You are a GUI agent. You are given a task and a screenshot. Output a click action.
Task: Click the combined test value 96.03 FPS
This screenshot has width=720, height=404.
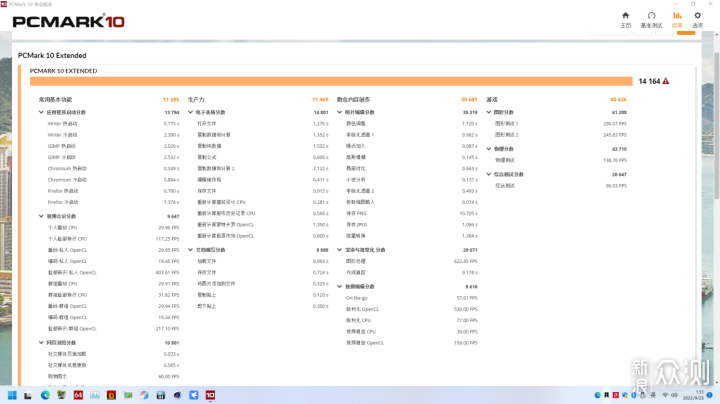click(616, 186)
